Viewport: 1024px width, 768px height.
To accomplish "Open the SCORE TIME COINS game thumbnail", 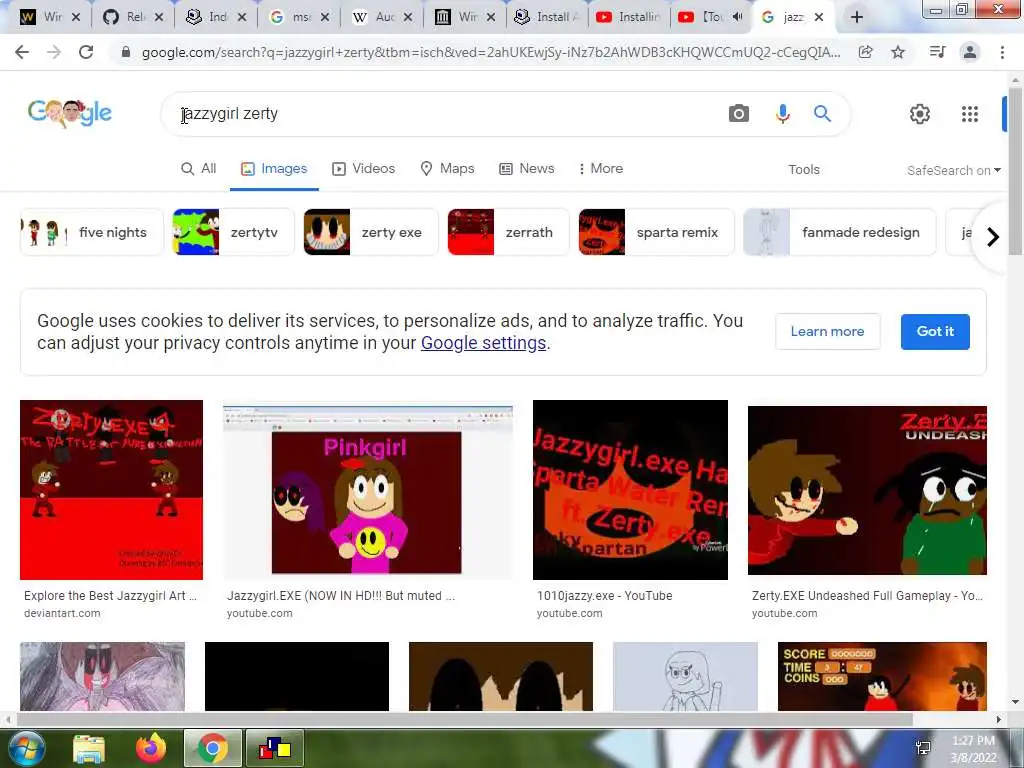I will [882, 677].
